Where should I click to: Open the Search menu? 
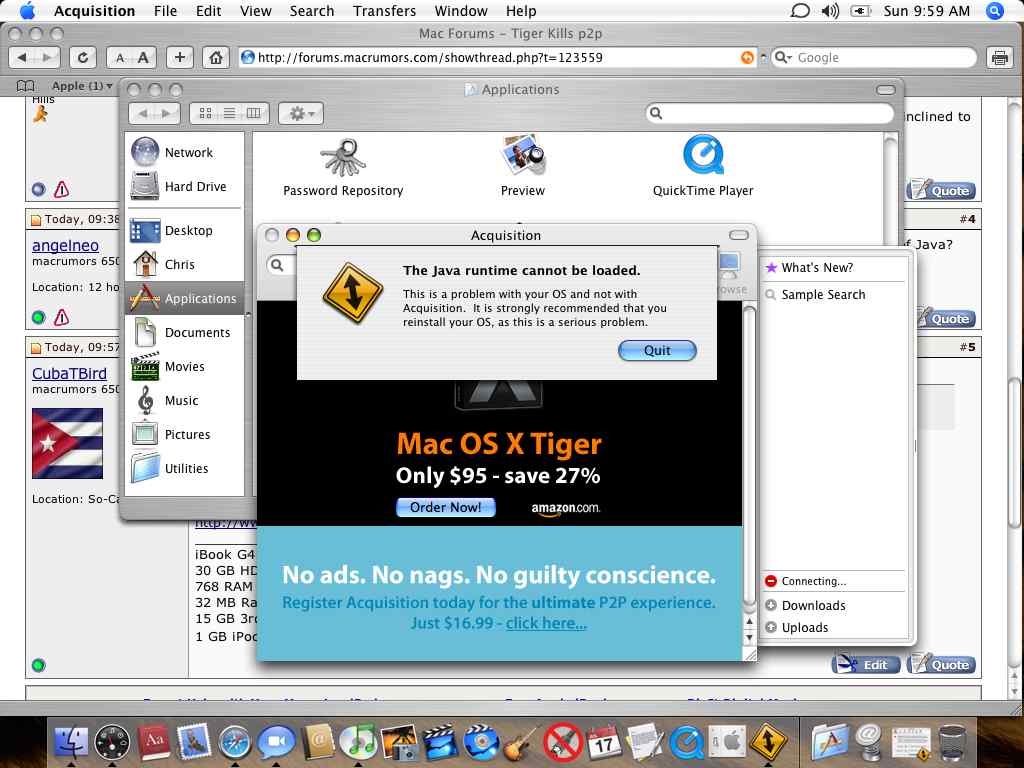pos(312,11)
